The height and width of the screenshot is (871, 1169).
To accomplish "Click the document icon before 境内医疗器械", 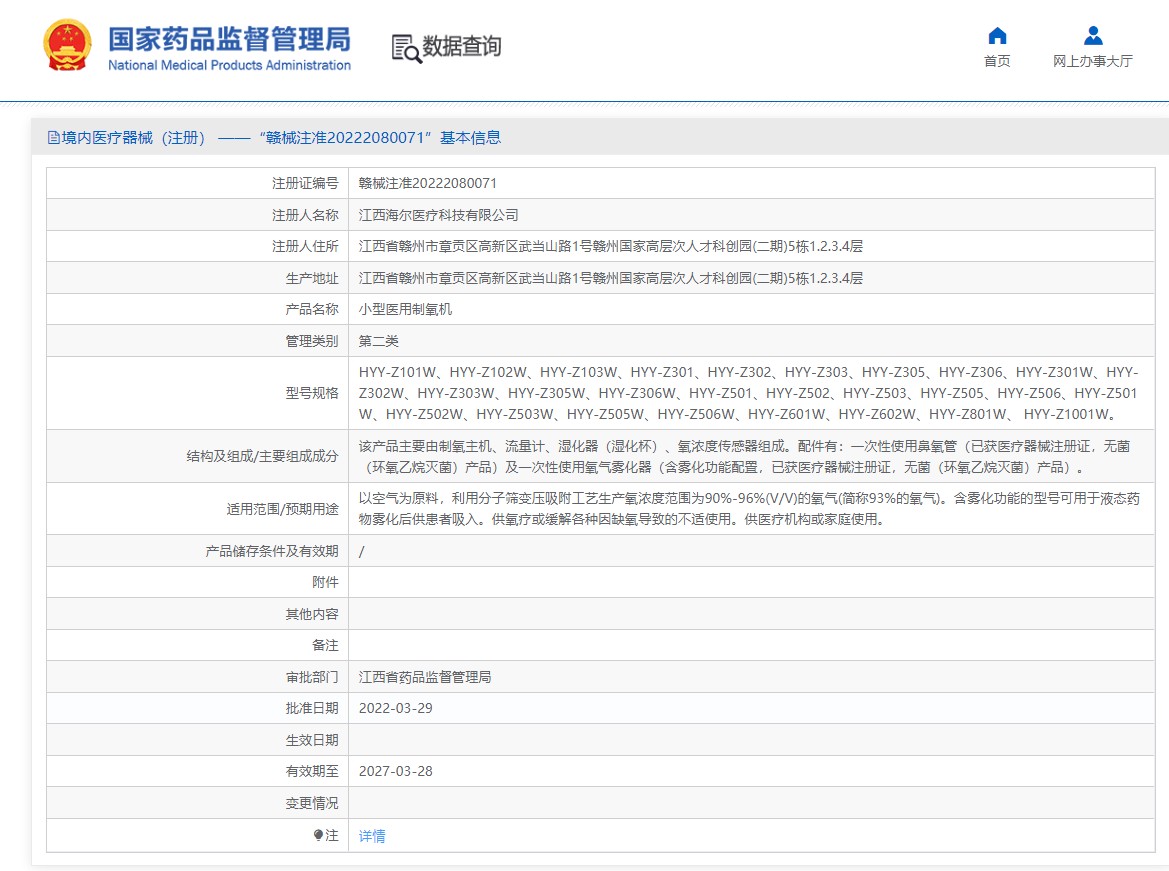I will click(54, 138).
